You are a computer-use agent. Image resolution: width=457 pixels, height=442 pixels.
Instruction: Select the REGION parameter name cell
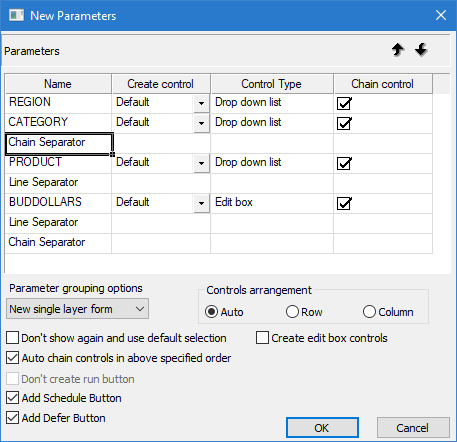click(58, 103)
